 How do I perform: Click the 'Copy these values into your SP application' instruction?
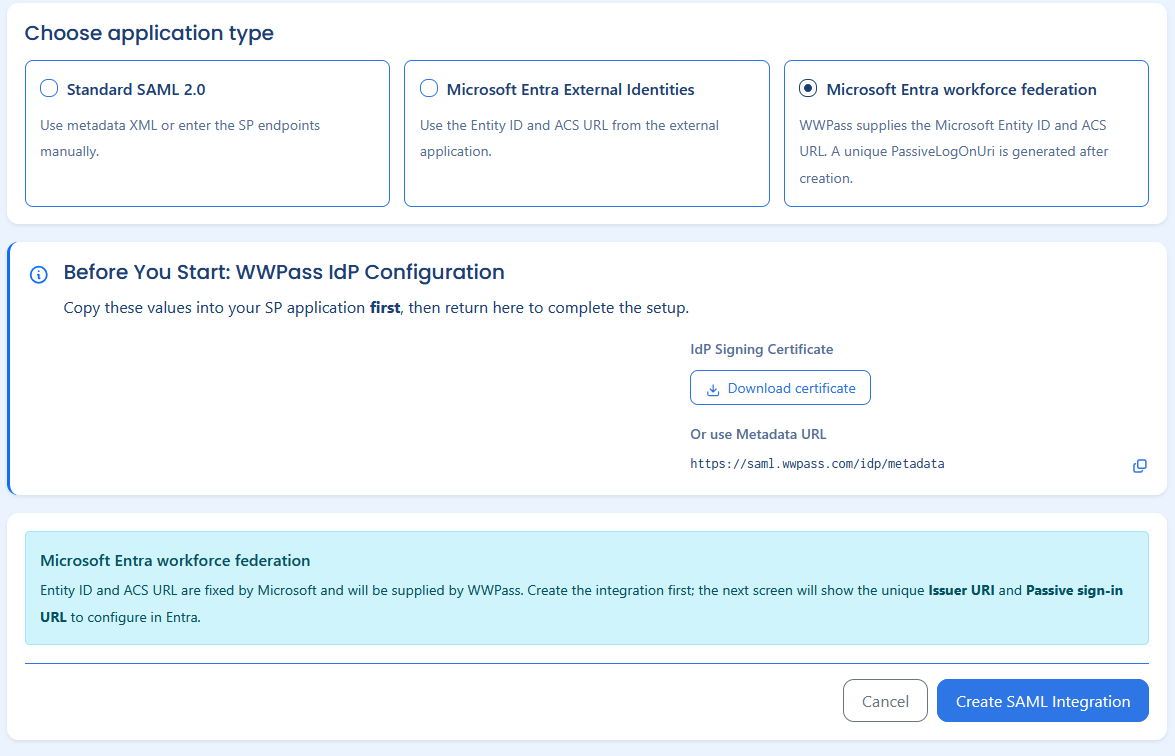[376, 308]
